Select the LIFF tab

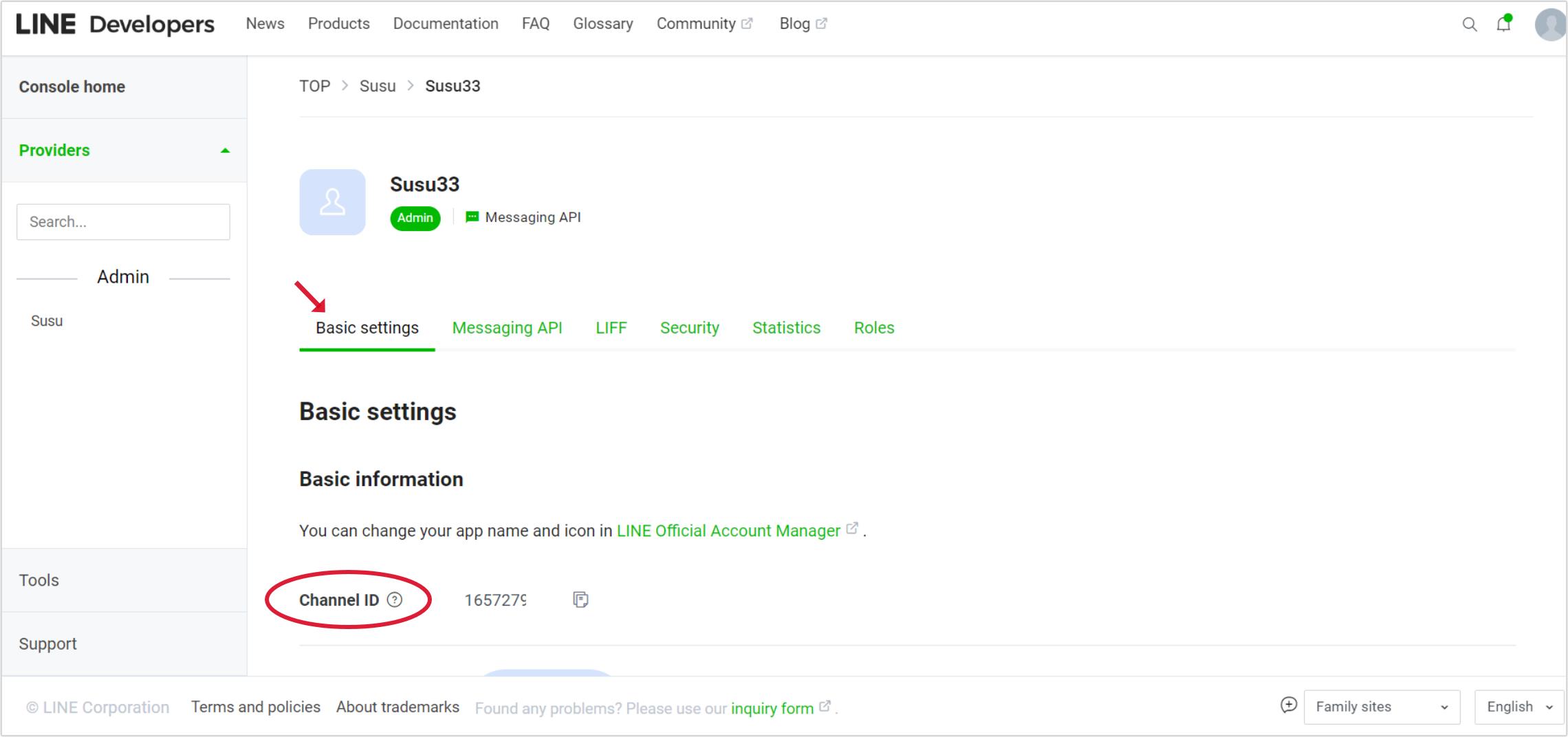611,328
